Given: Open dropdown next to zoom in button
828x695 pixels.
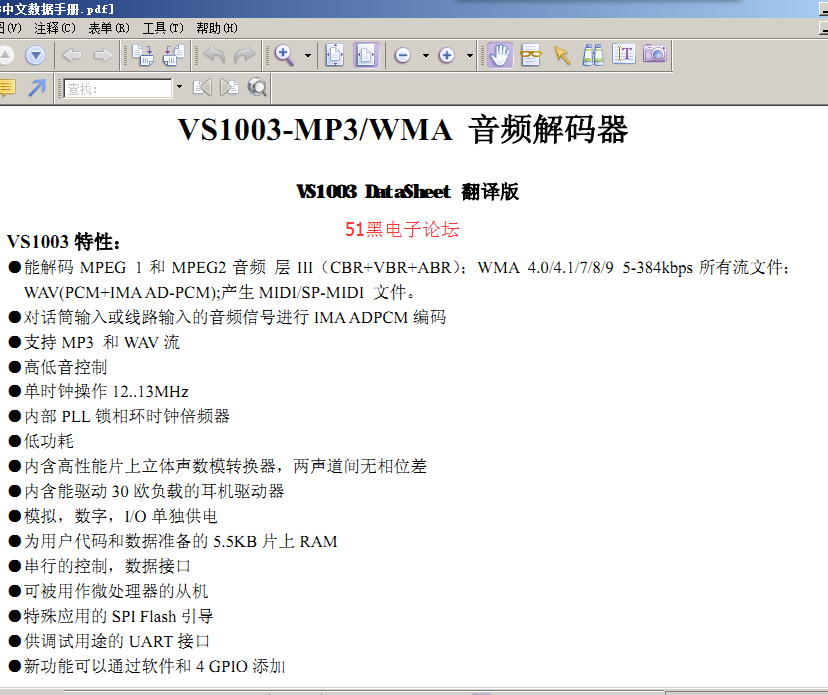Looking at the screenshot, I should coord(469,55).
